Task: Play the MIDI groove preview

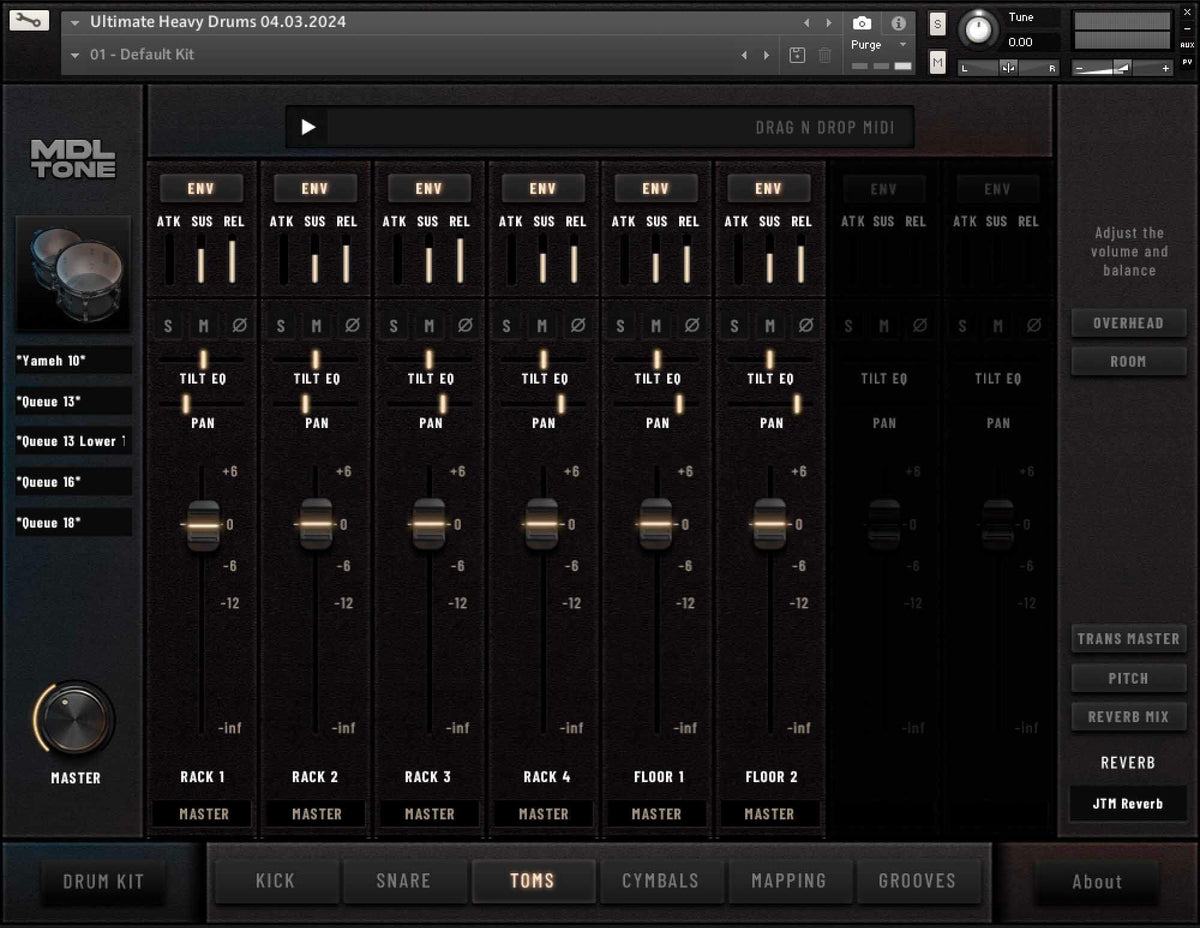Action: 308,127
